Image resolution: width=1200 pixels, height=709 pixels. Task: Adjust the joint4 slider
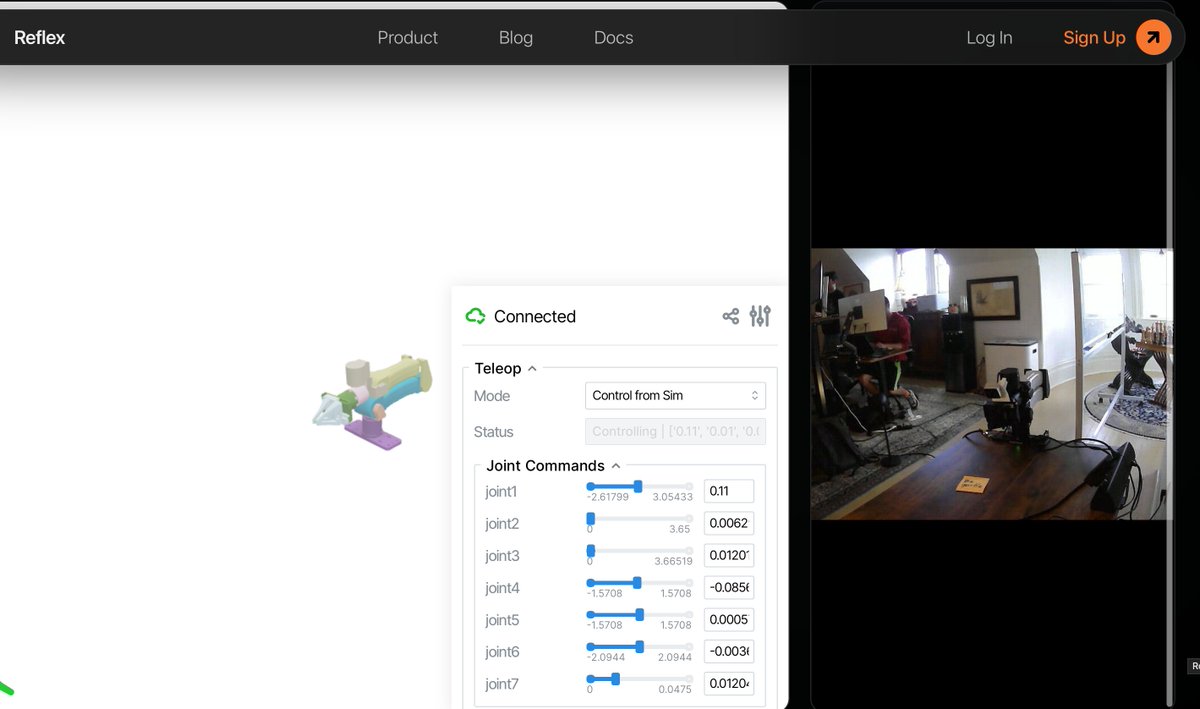[639, 582]
